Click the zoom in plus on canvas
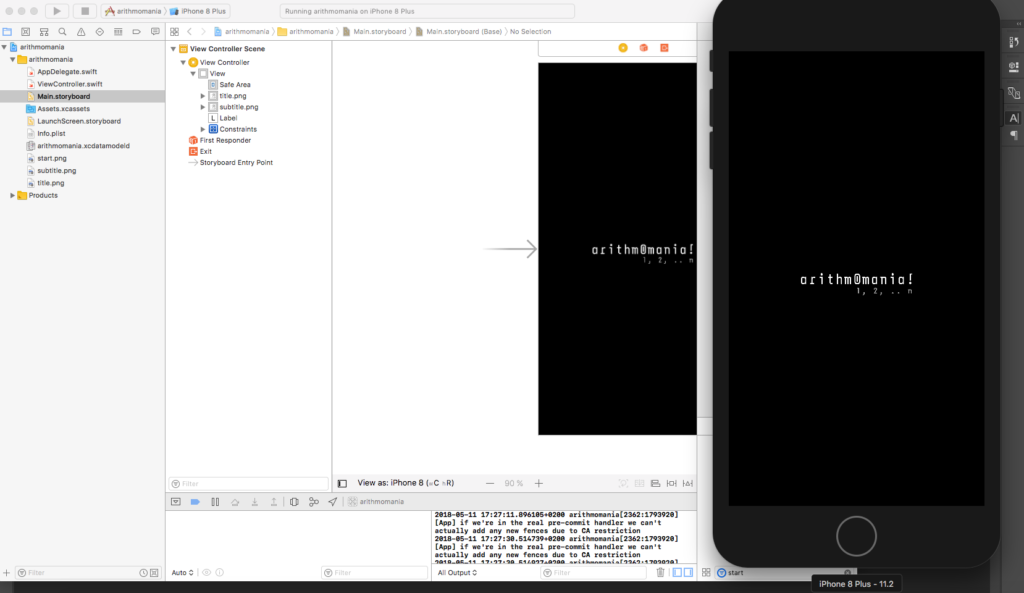Image resolution: width=1024 pixels, height=593 pixels. pos(539,483)
